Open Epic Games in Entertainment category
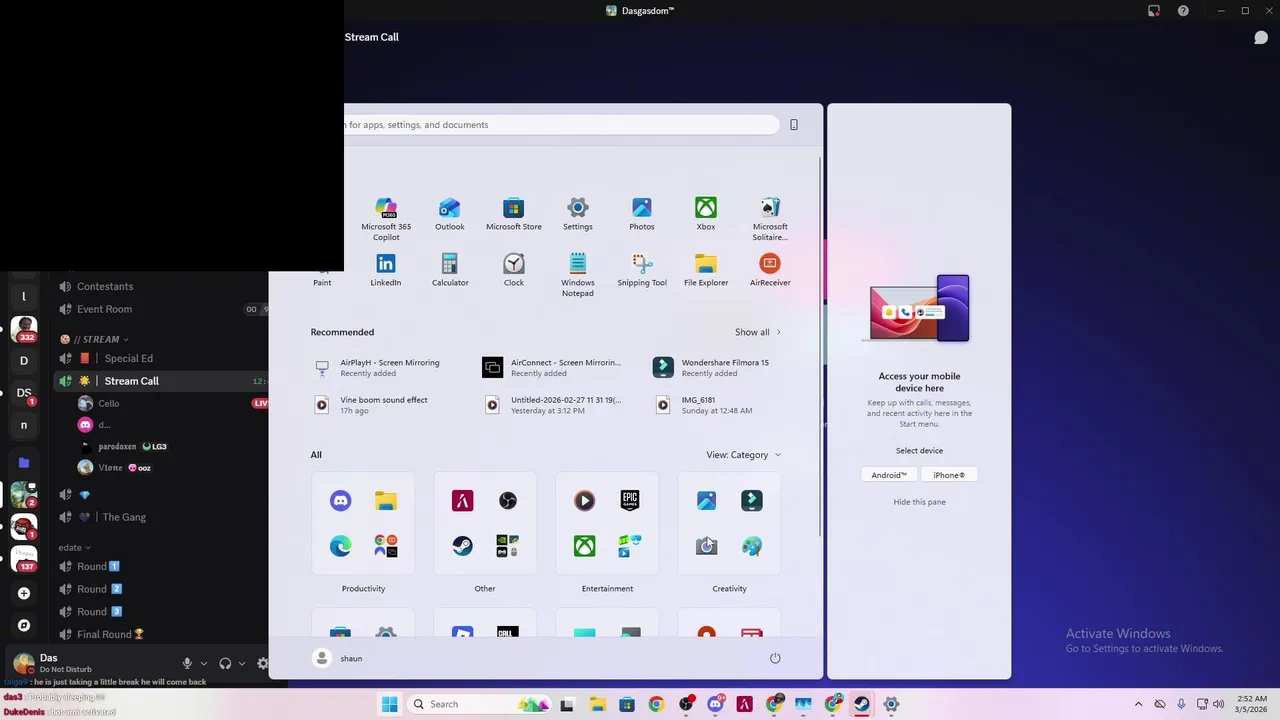 tap(630, 500)
